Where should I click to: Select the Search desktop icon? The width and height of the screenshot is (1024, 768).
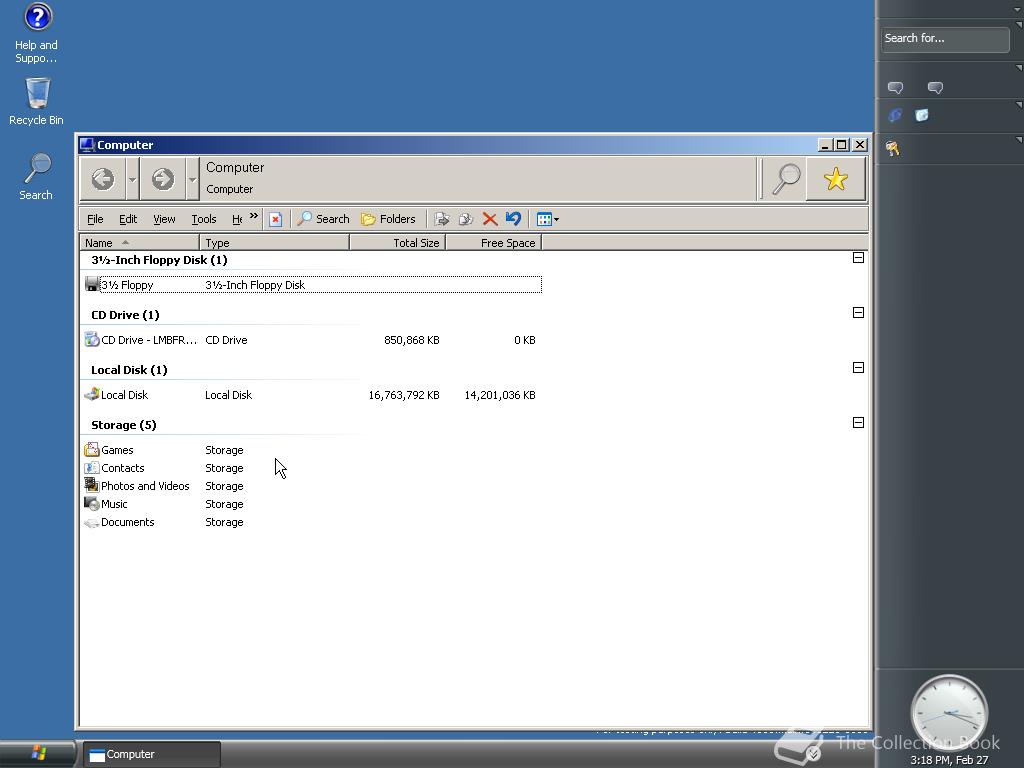point(36,177)
